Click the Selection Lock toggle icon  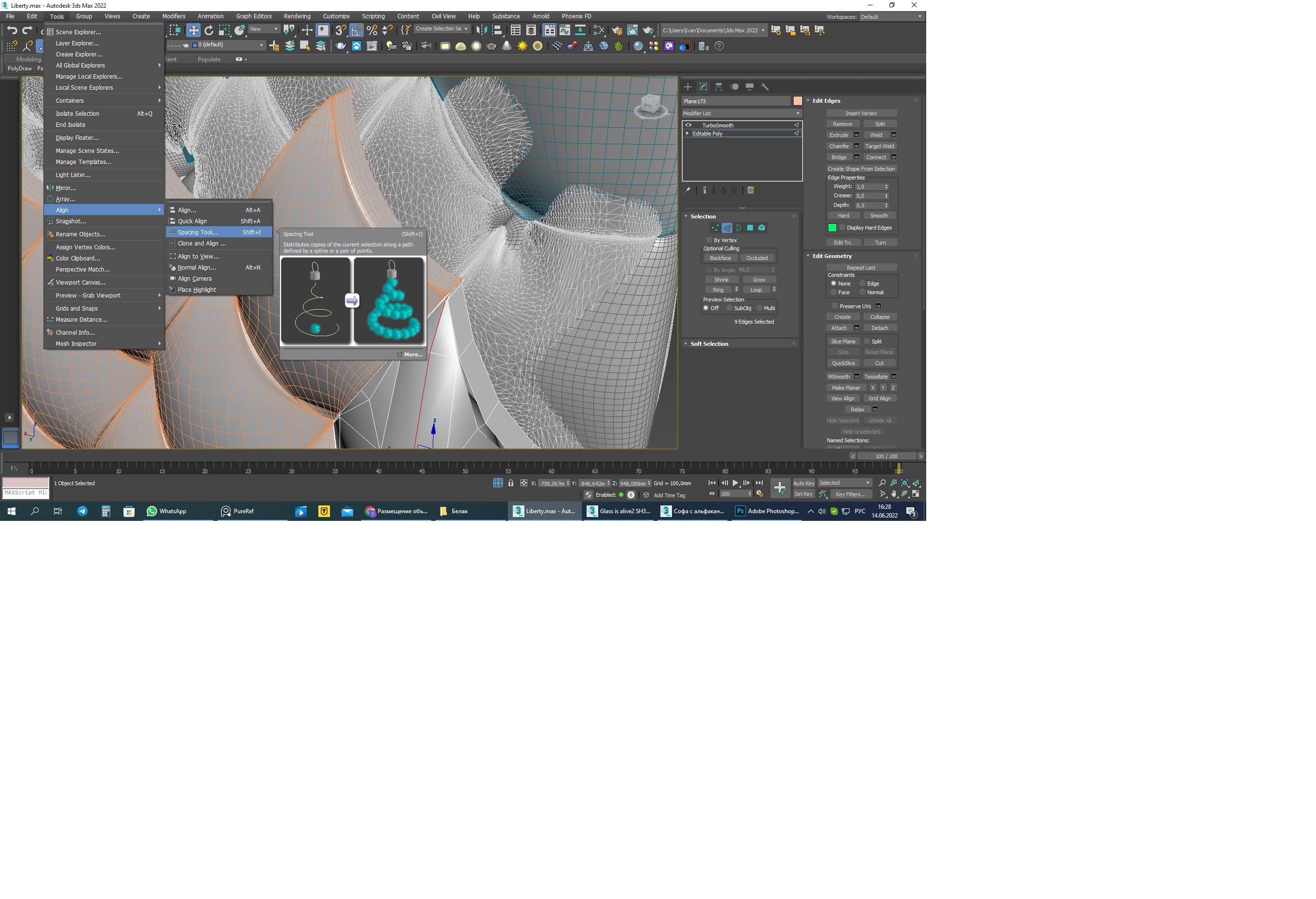coord(511,483)
